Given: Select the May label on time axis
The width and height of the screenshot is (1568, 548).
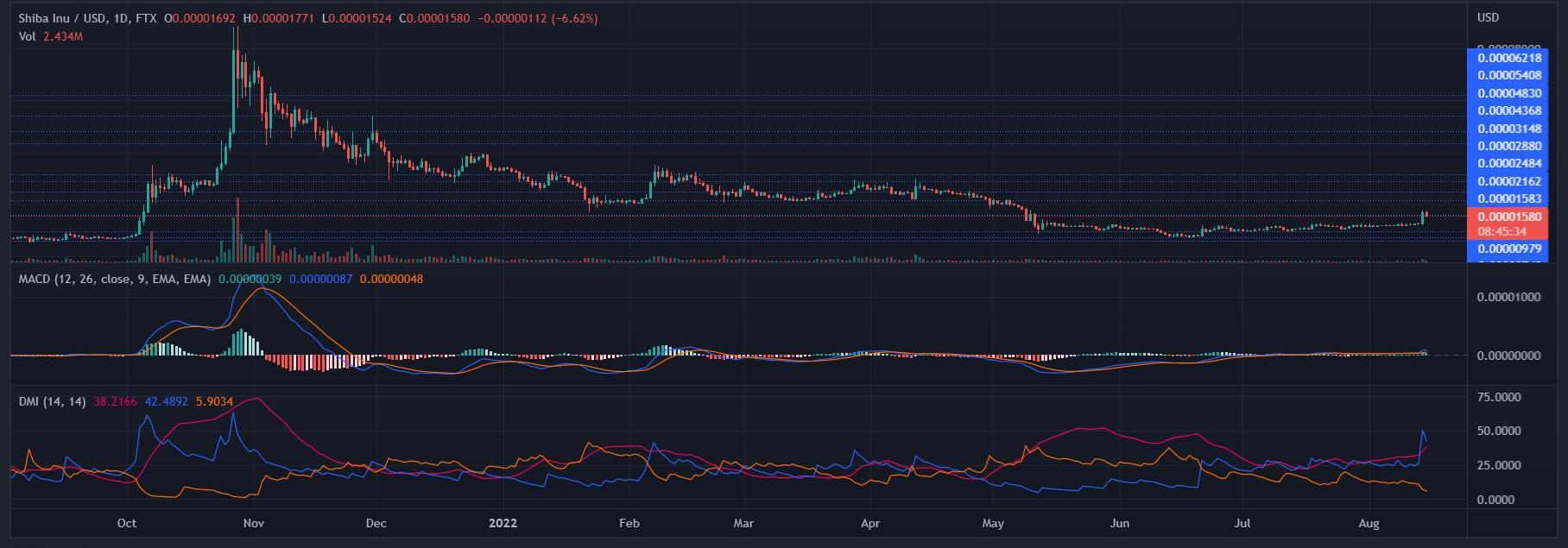Looking at the screenshot, I should coord(993,523).
